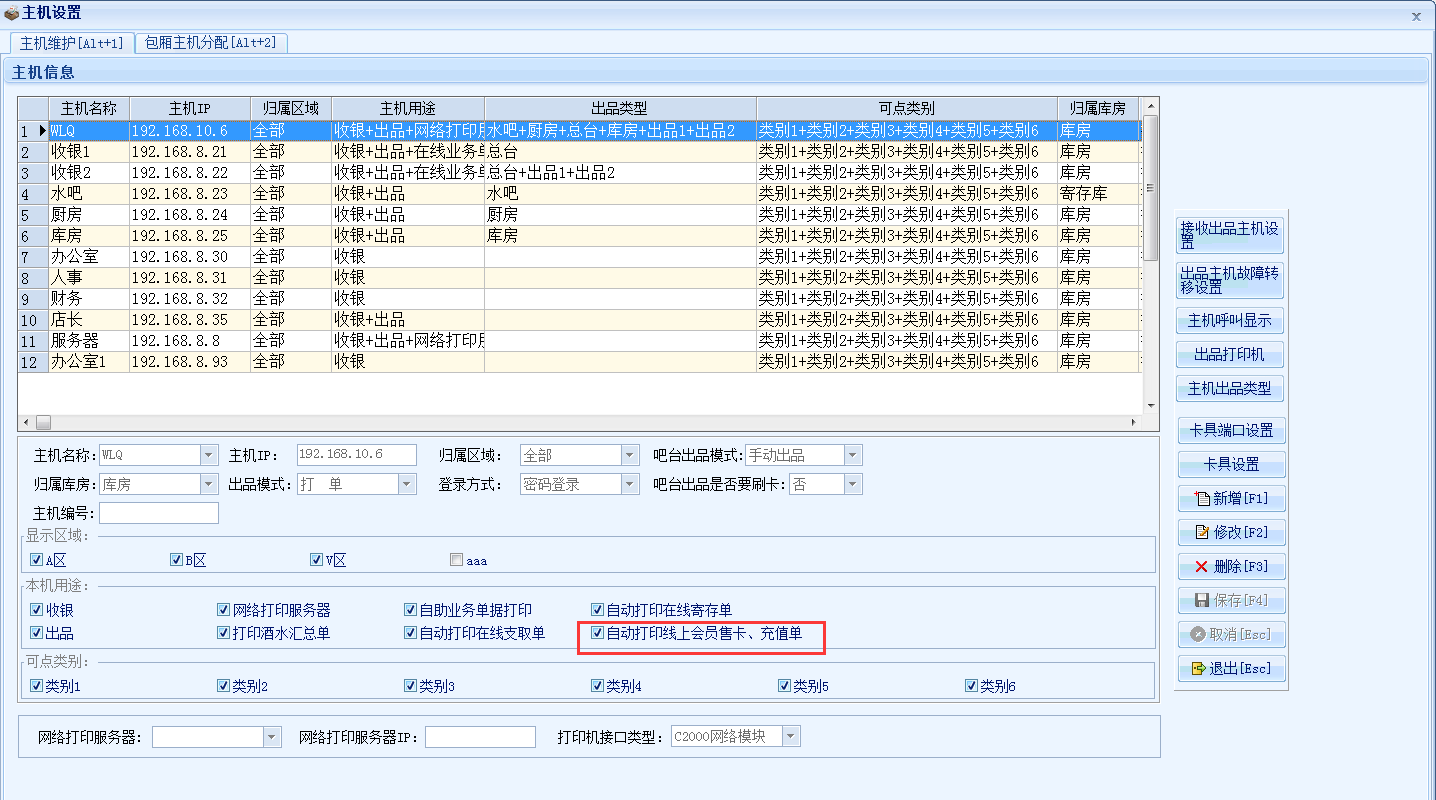This screenshot has width=1436, height=800.
Task: Click the 主机名称 column header
Action: click(89, 108)
